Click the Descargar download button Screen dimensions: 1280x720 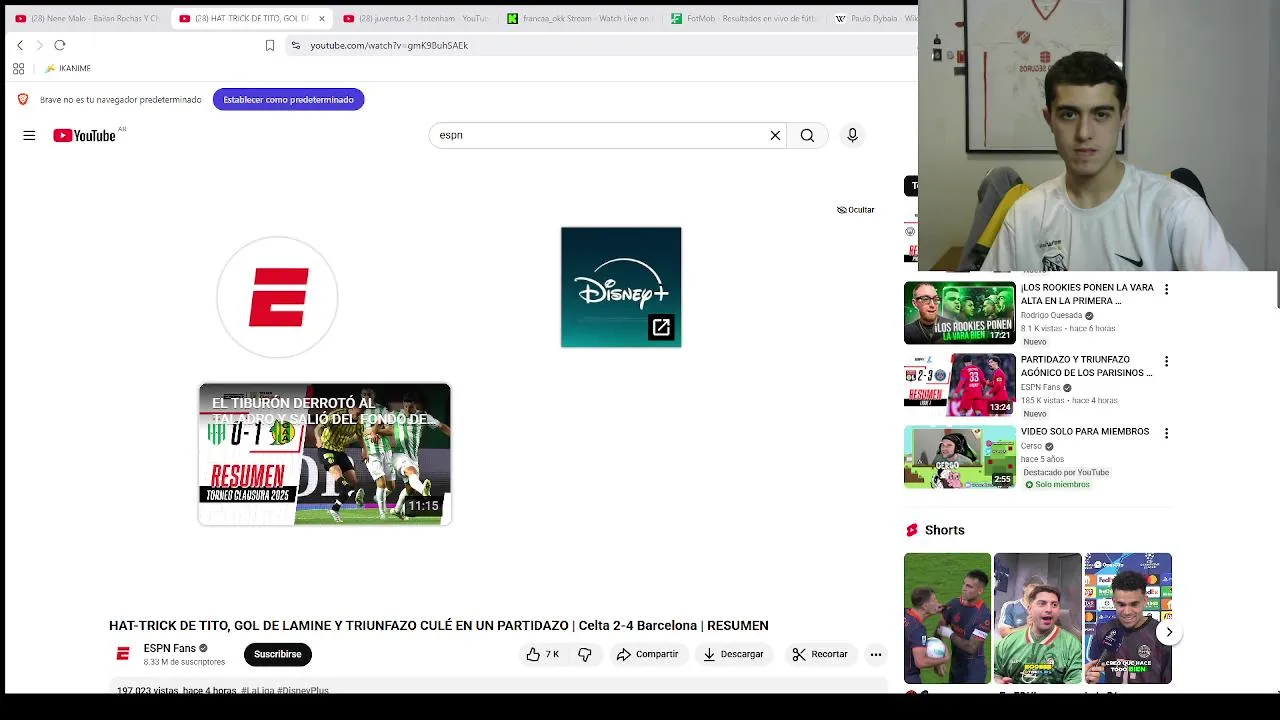click(733, 654)
